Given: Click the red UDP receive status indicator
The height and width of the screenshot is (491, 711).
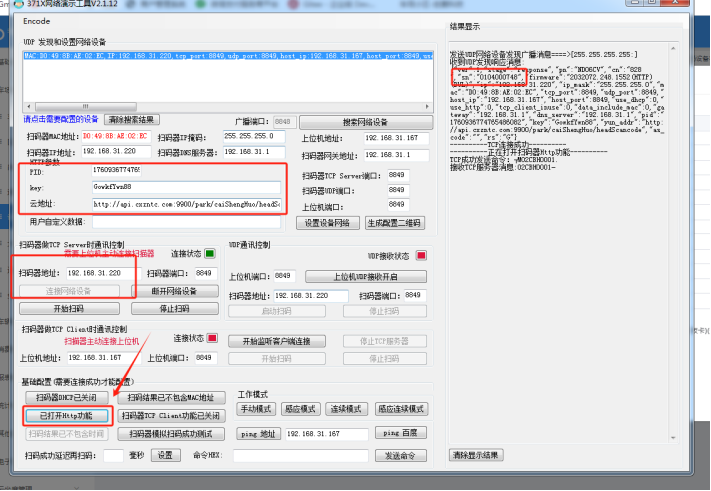Looking at the screenshot, I should pyautogui.click(x=421, y=256).
